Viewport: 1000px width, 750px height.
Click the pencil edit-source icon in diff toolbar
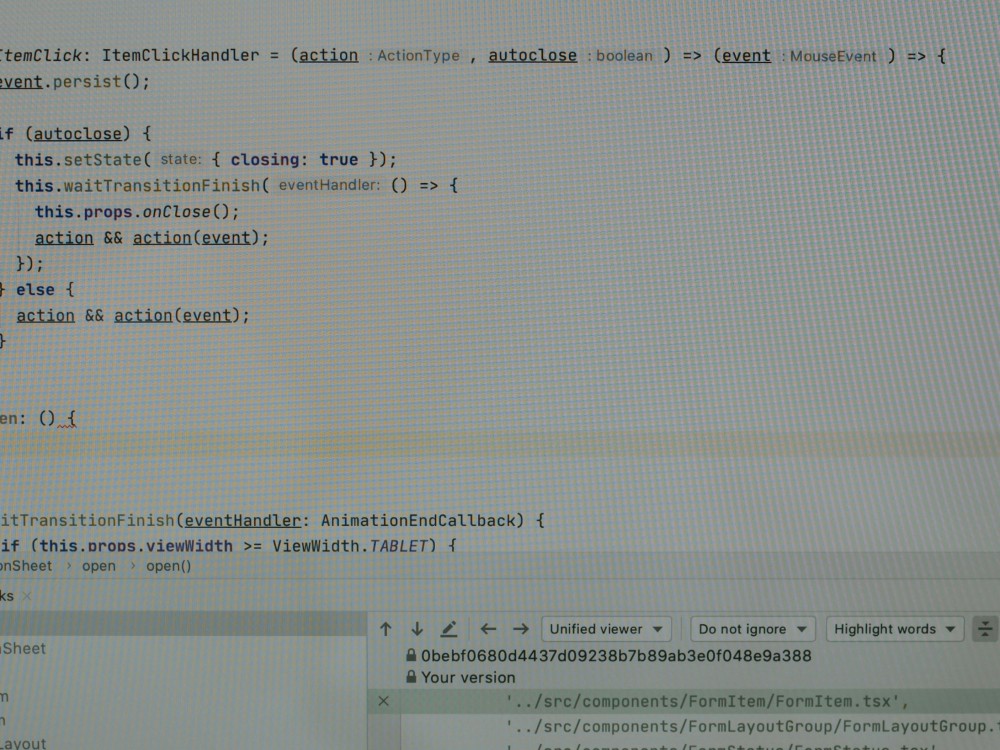click(449, 629)
